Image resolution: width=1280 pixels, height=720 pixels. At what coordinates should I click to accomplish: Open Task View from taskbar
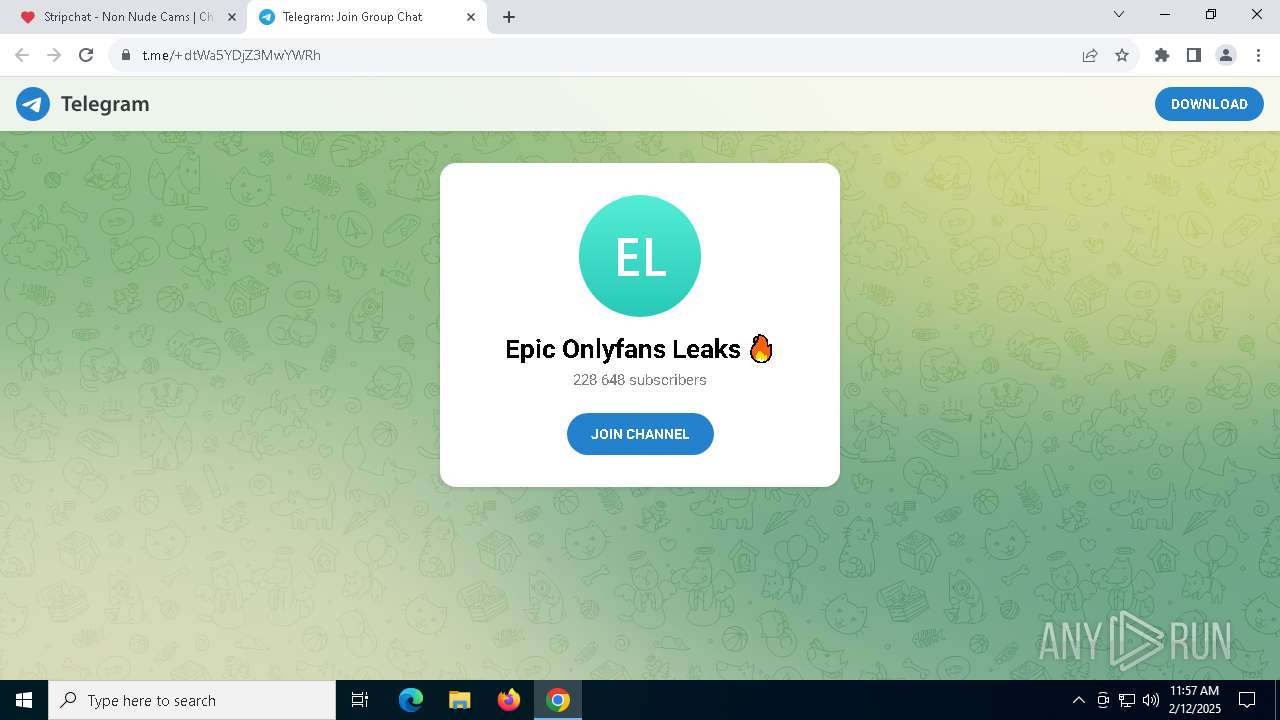360,700
